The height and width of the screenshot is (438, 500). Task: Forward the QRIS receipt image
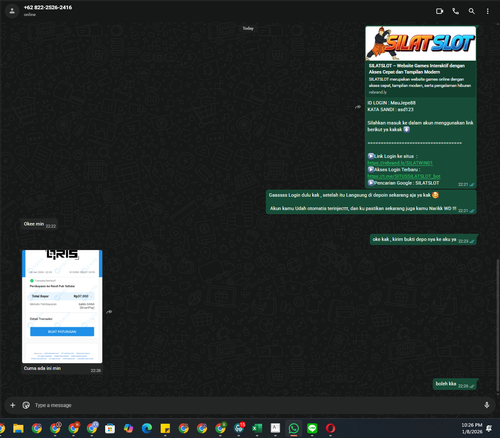pyautogui.click(x=109, y=312)
